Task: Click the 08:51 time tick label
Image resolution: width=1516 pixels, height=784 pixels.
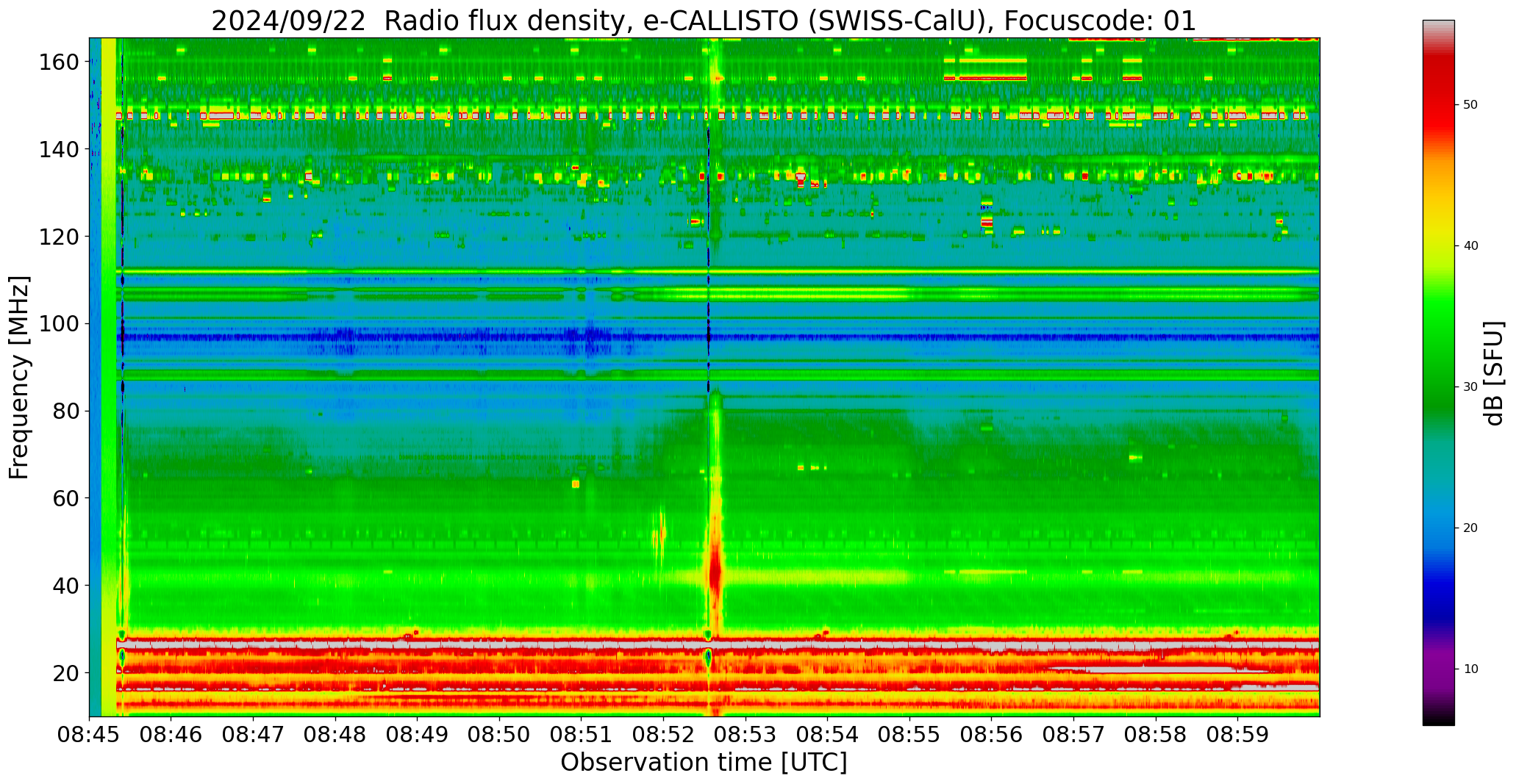Action: click(x=582, y=736)
